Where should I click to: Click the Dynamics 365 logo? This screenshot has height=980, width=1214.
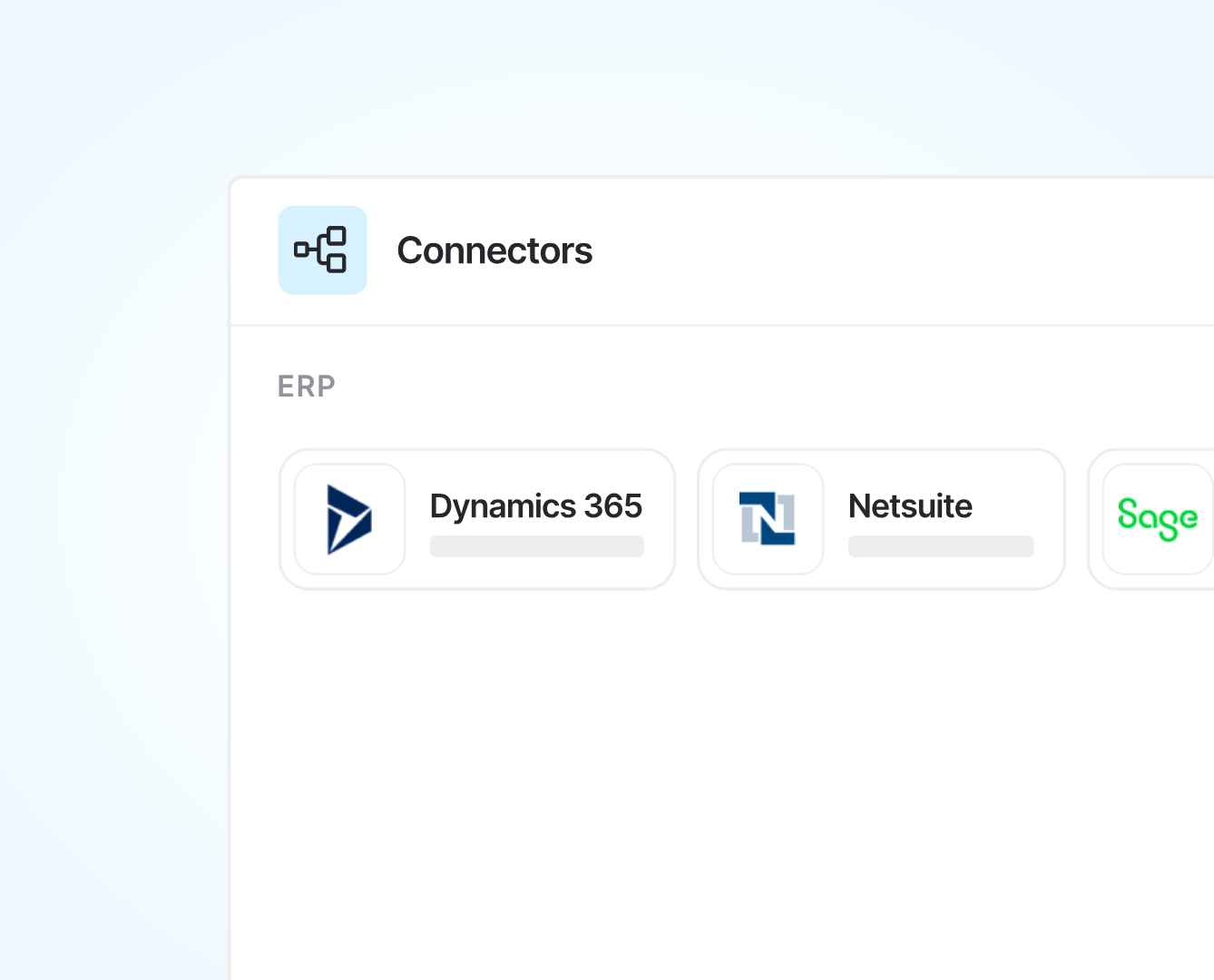348,519
